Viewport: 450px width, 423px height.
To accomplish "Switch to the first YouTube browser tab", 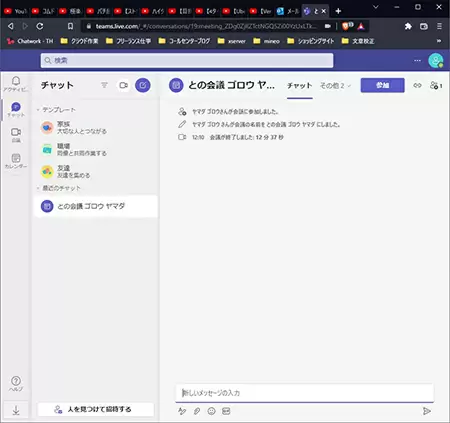I will [x=15, y=11].
